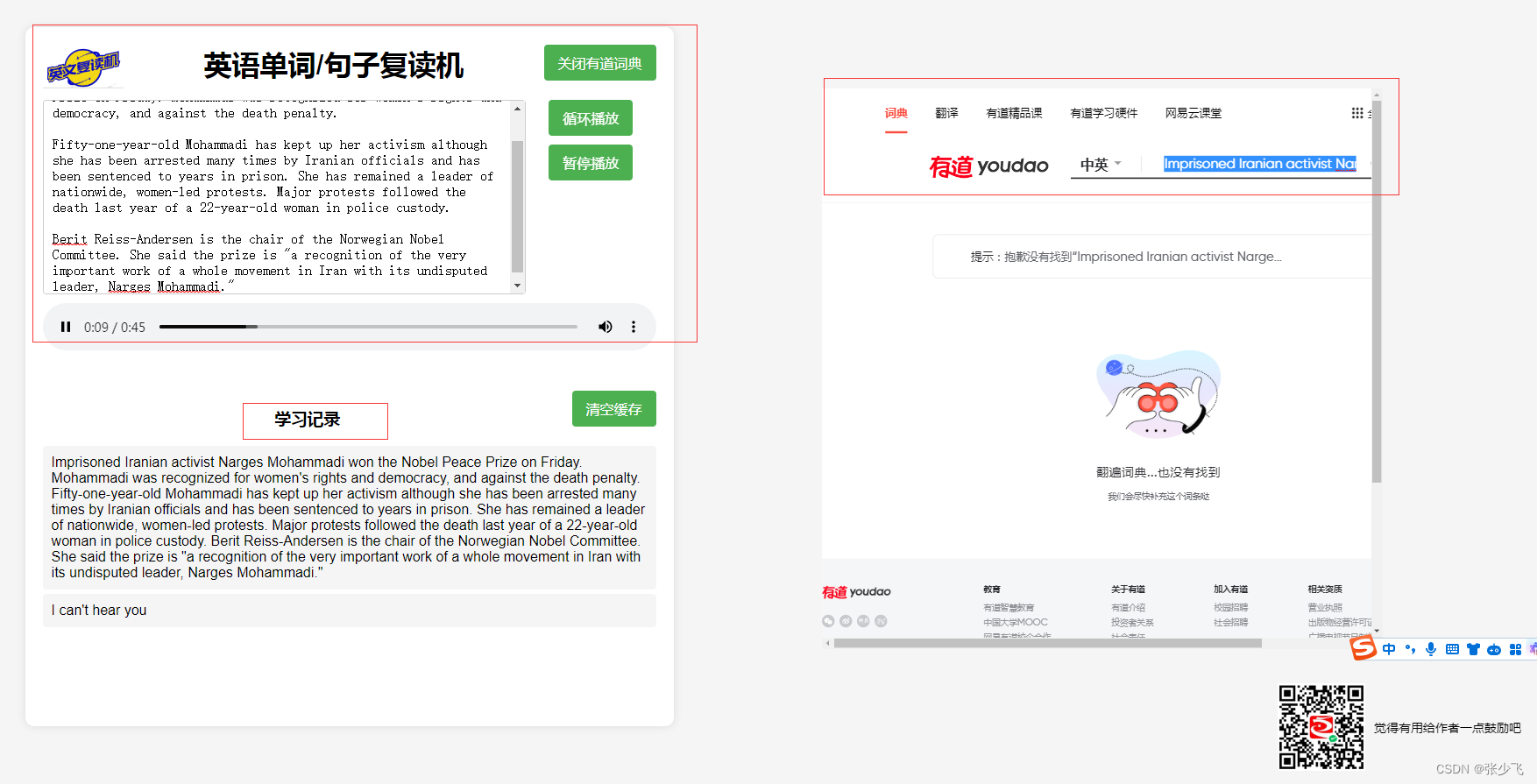1537x784 pixels.
Task: Switch to the 词典 tab
Action: (896, 113)
